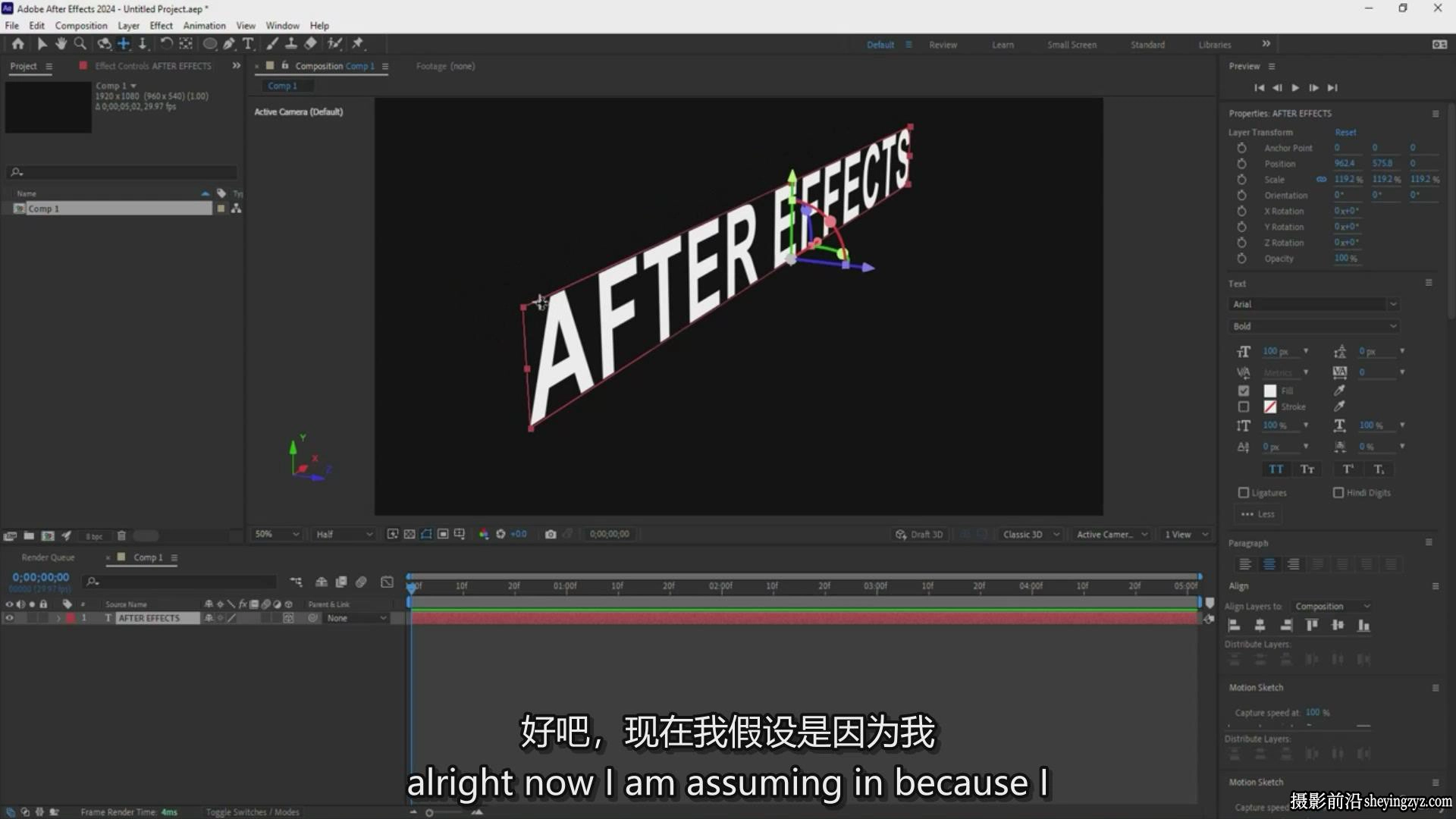Take a snapshot with the camera icon

551,534
